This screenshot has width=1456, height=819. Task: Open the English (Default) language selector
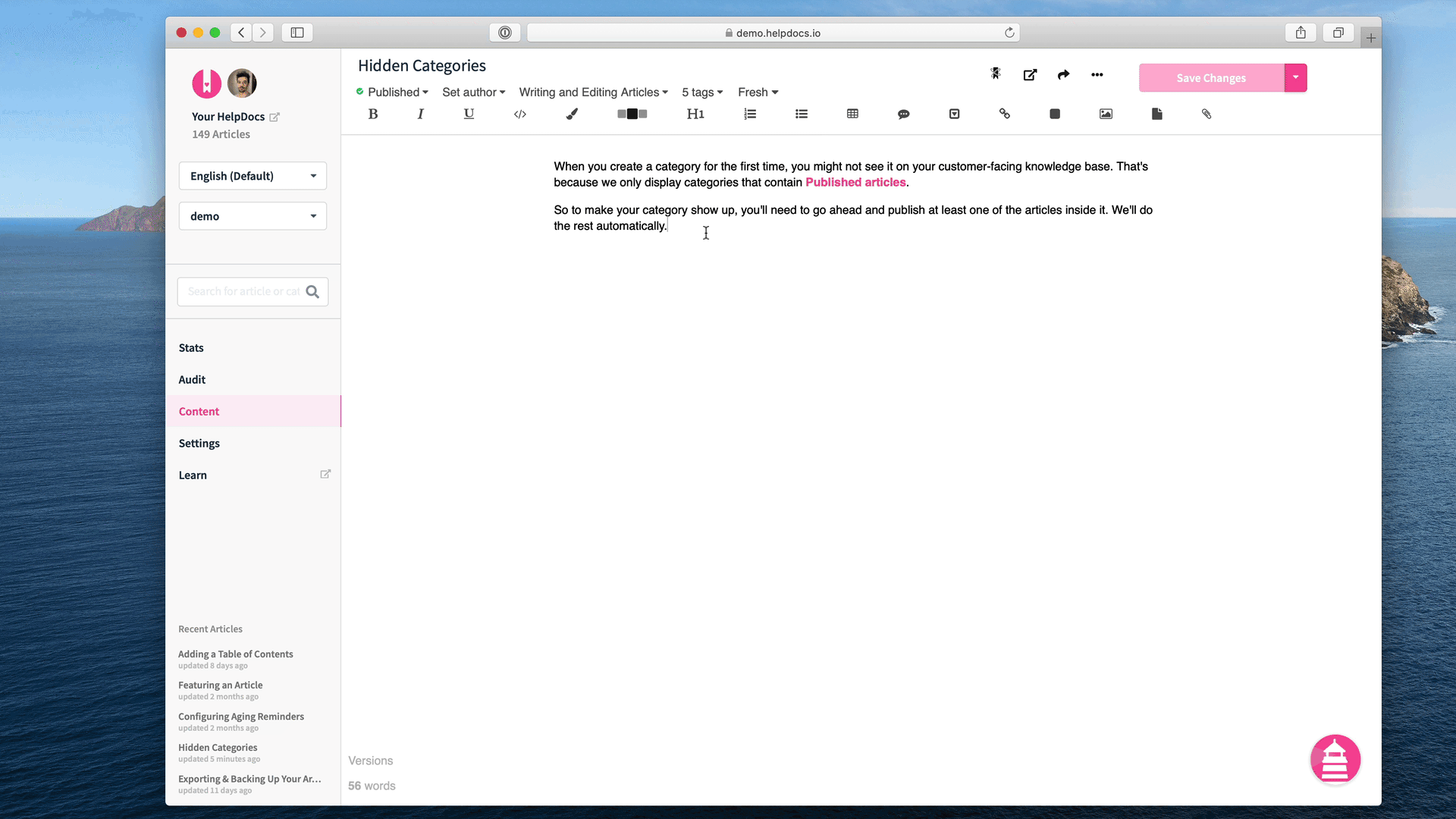coord(253,176)
